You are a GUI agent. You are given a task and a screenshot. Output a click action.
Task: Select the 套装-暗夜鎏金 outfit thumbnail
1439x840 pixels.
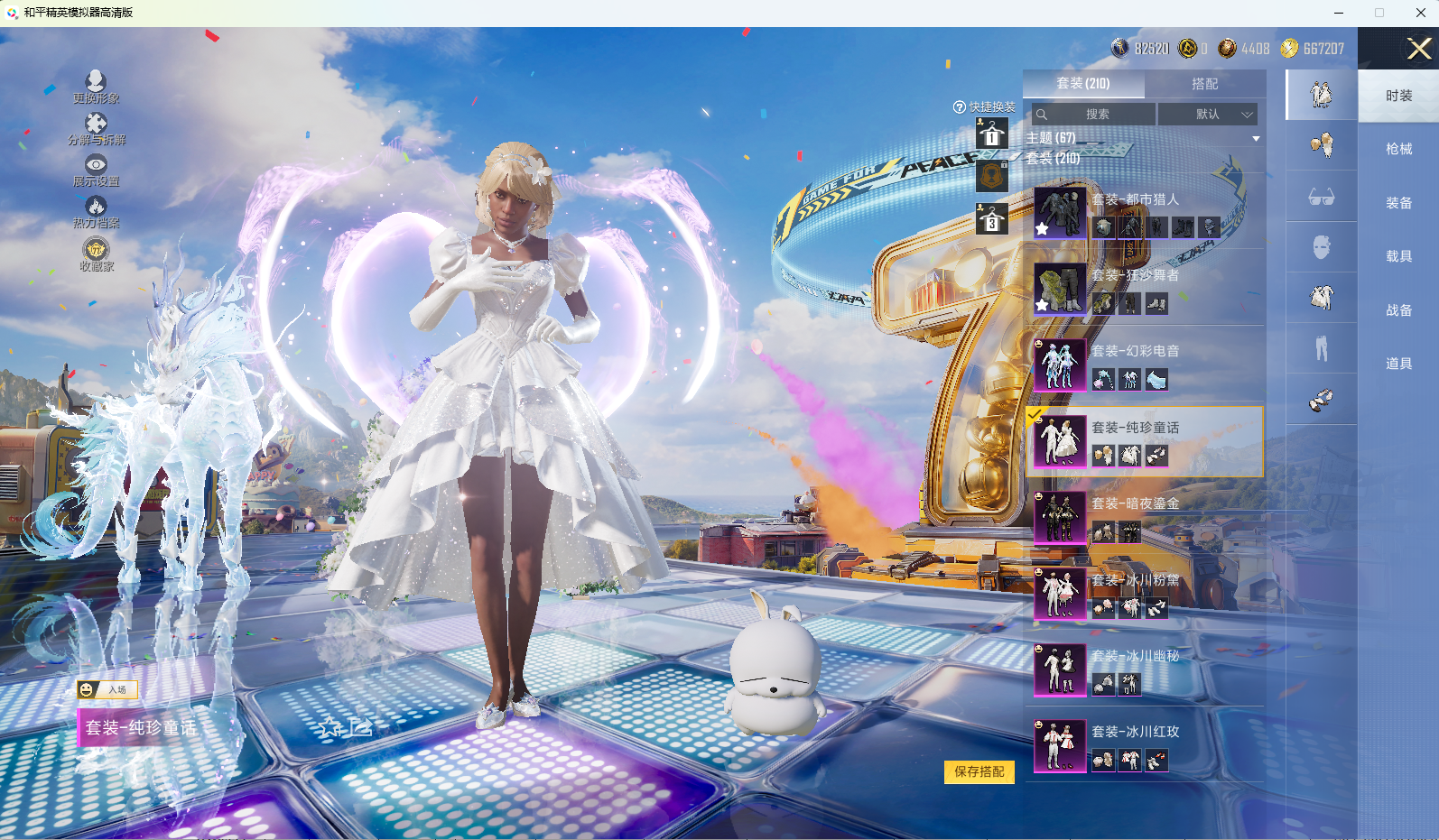1060,517
